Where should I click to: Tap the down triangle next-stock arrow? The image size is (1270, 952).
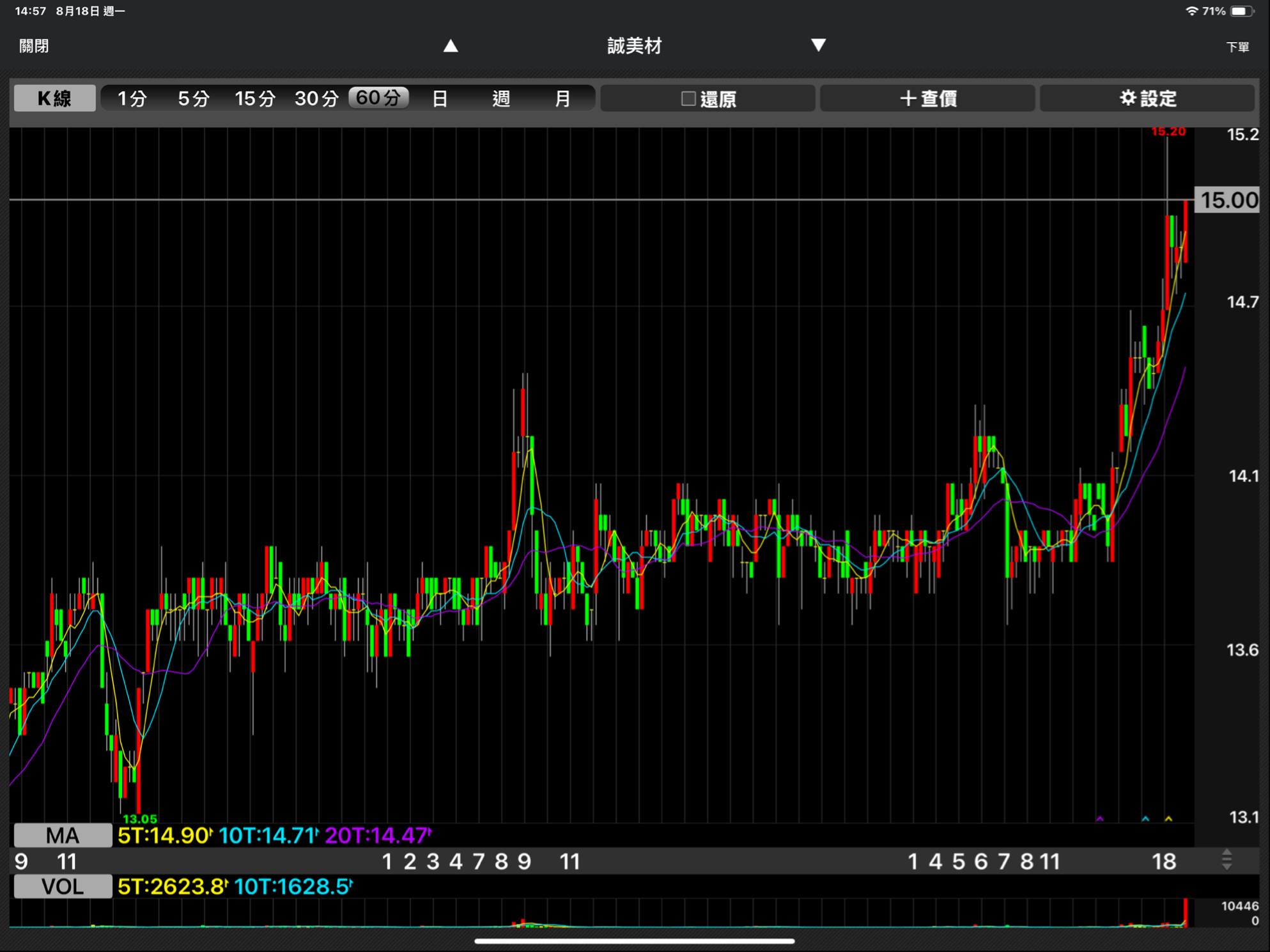tap(818, 45)
